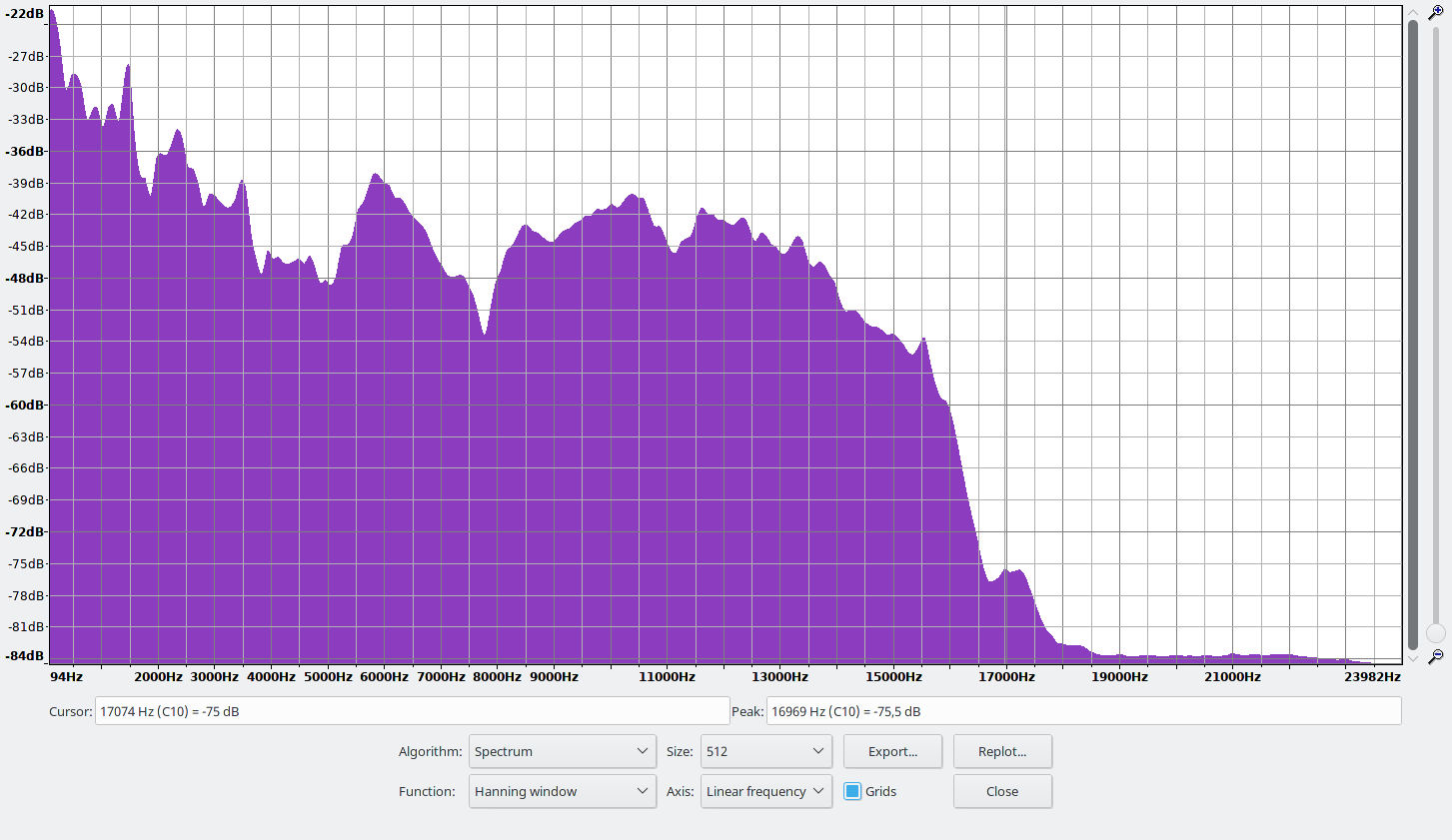Click the zoom out magnifier icon
The height and width of the screenshot is (840, 1452).
1436,656
